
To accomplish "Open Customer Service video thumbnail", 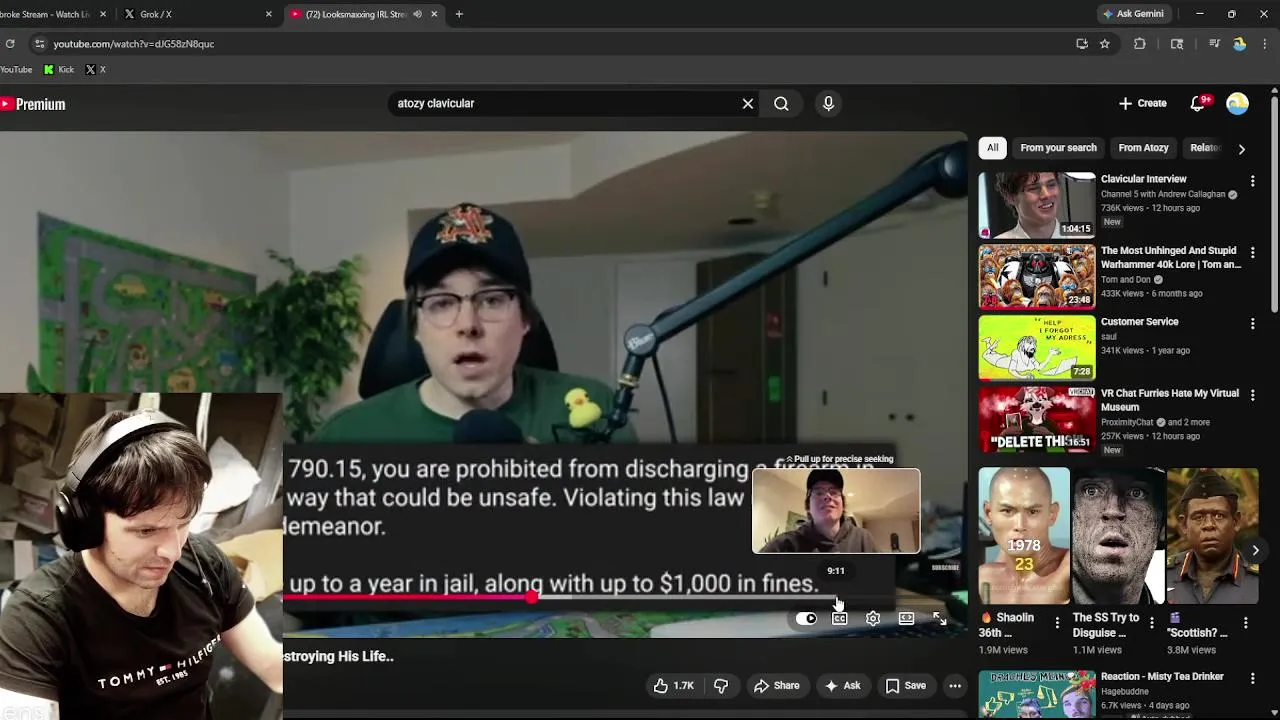I will point(1037,348).
